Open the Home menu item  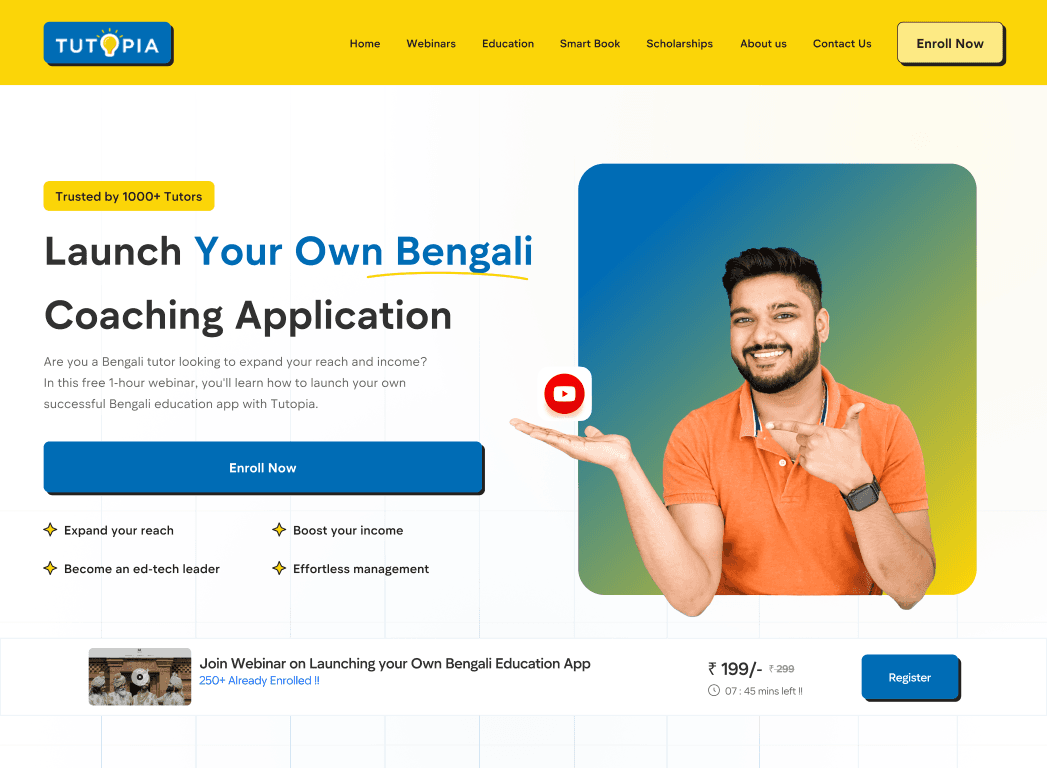pos(365,43)
